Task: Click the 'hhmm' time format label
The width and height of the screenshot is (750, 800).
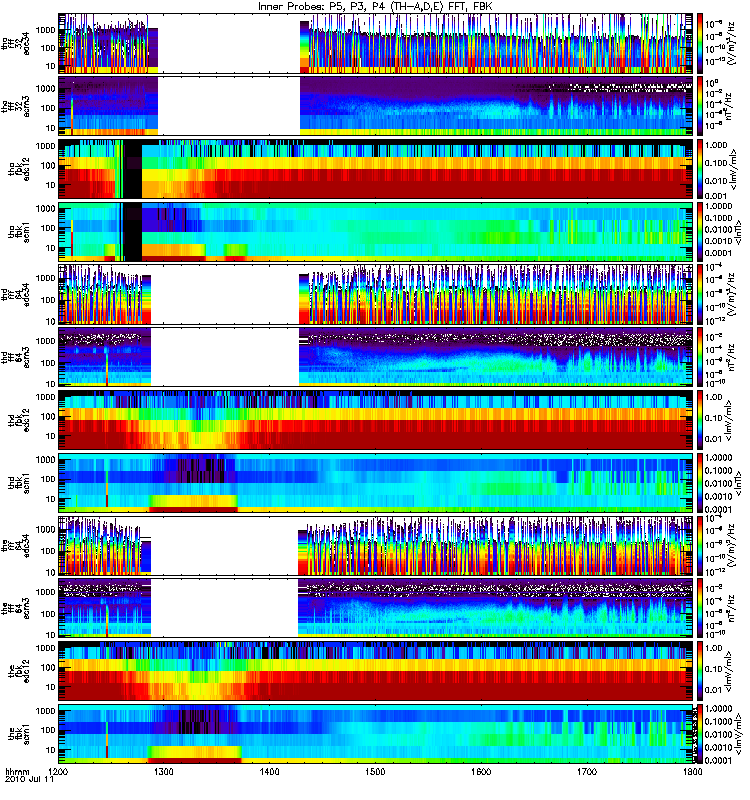Action: pos(17,771)
